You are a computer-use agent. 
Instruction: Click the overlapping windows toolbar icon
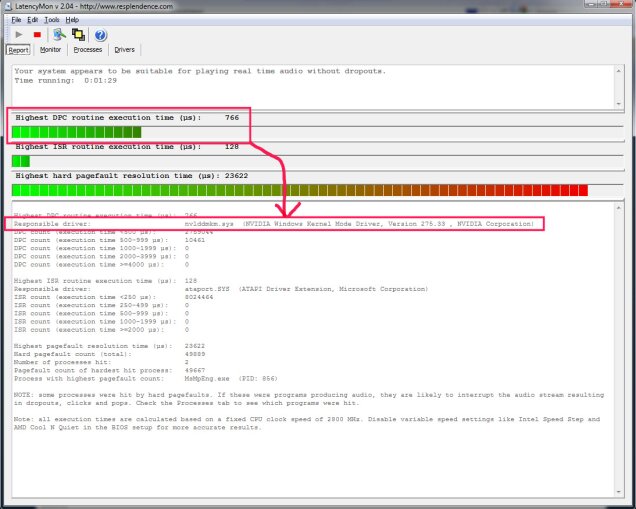tap(78, 35)
